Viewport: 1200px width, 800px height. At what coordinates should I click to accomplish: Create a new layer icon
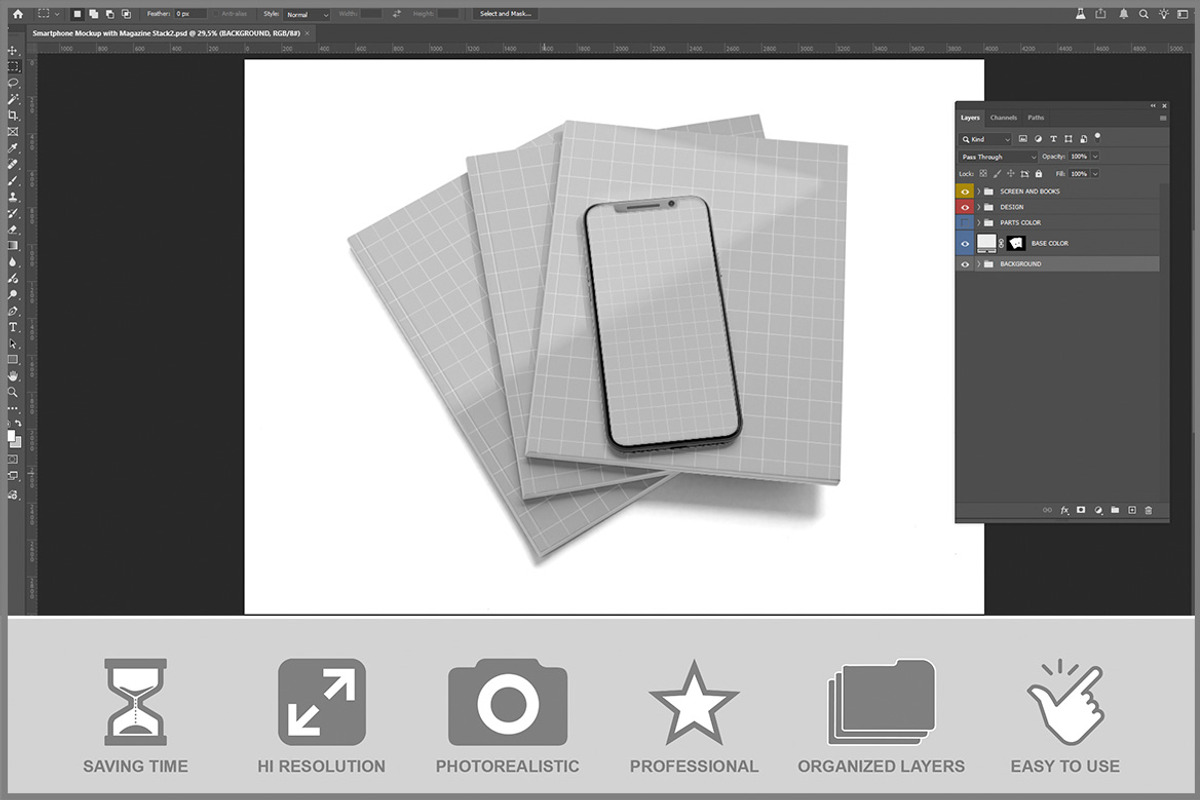point(1132,510)
